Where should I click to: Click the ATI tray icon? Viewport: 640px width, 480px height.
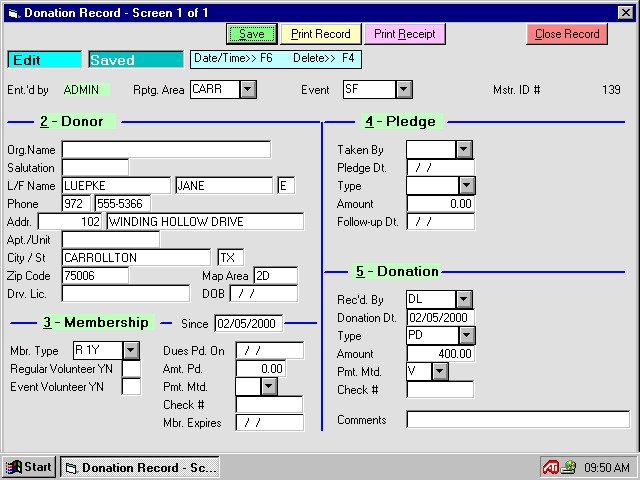[550, 467]
